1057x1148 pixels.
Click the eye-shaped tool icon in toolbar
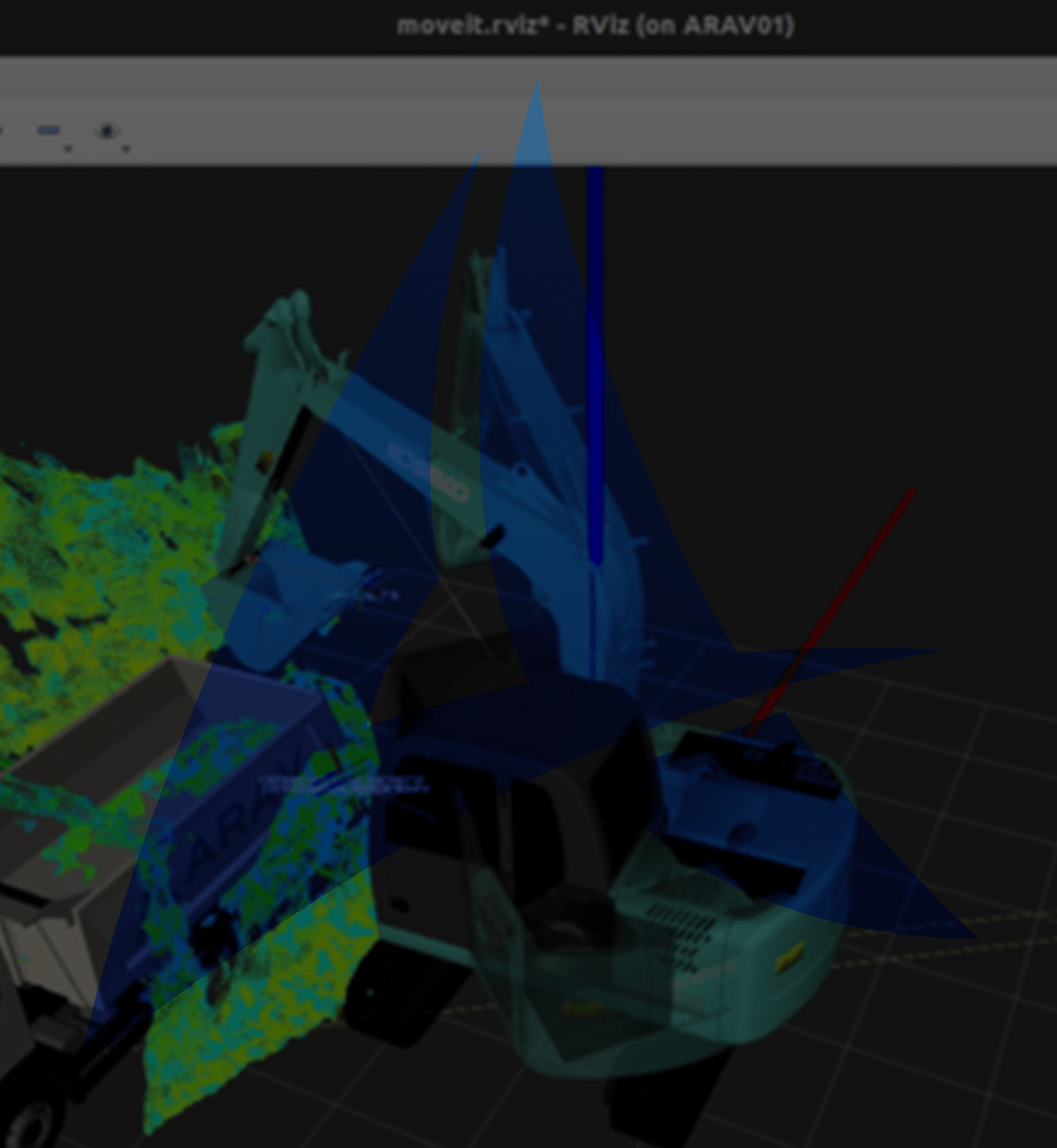click(107, 130)
